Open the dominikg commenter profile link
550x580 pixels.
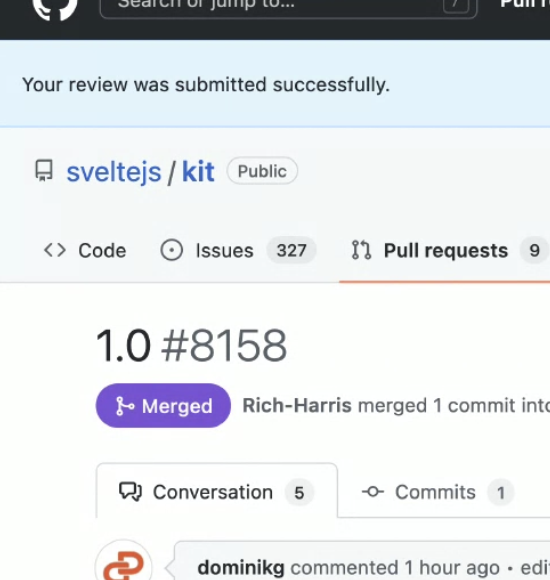241,567
